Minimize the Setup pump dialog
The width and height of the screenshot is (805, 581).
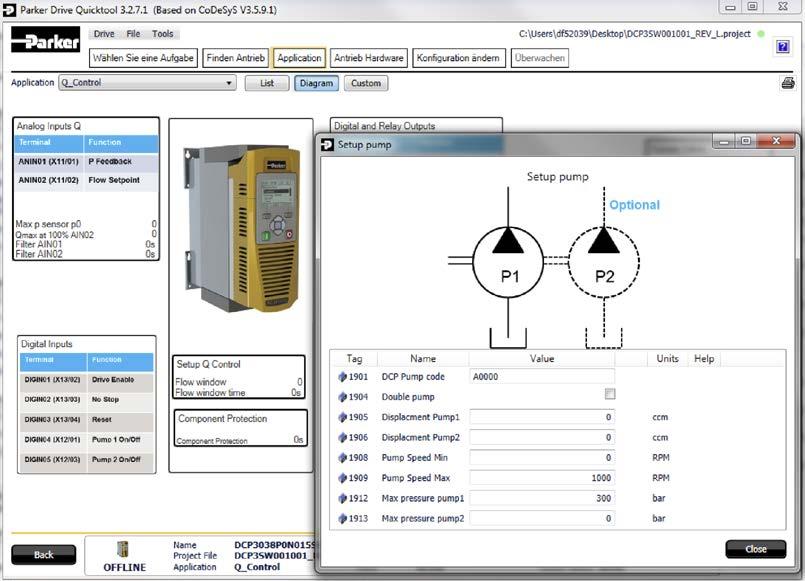click(724, 141)
